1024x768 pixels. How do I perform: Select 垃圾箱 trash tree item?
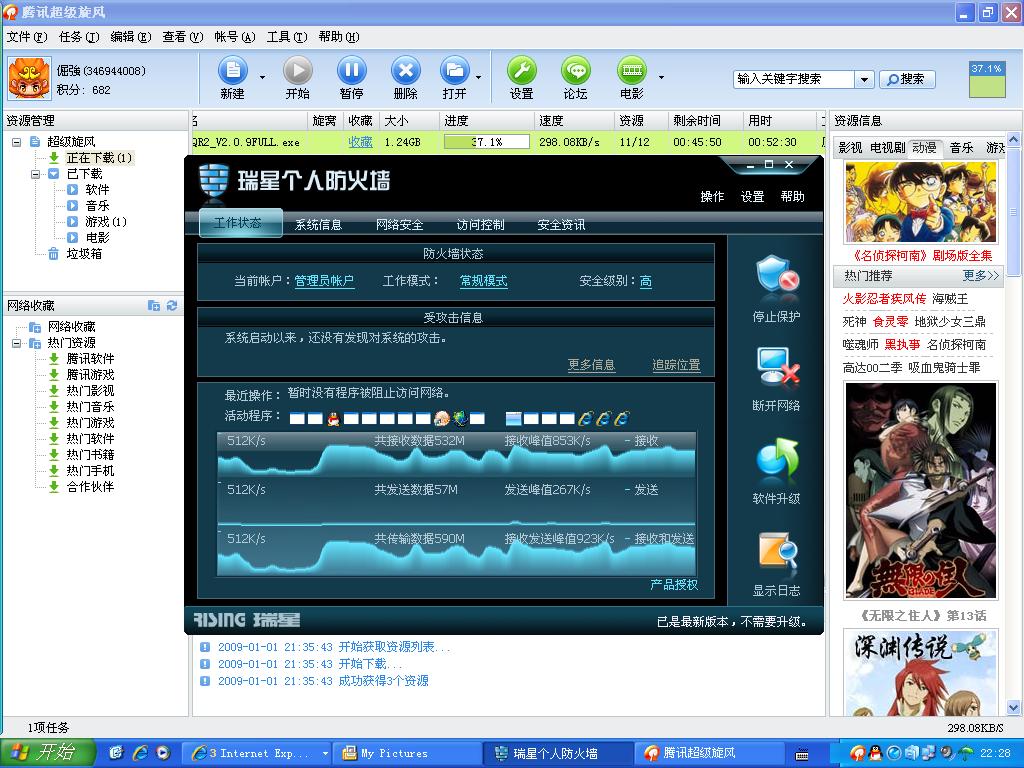click(x=84, y=253)
